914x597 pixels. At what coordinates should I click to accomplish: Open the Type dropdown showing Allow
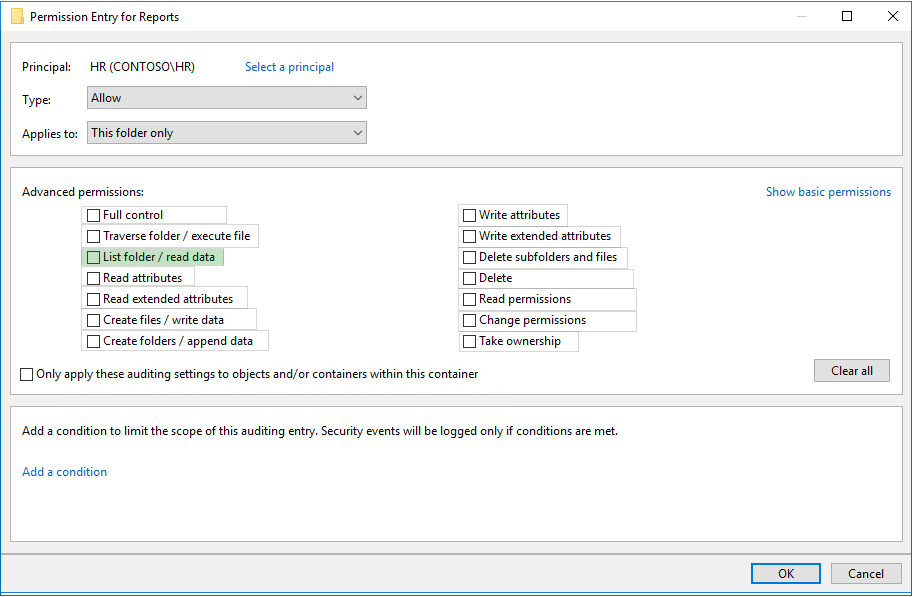pos(227,98)
